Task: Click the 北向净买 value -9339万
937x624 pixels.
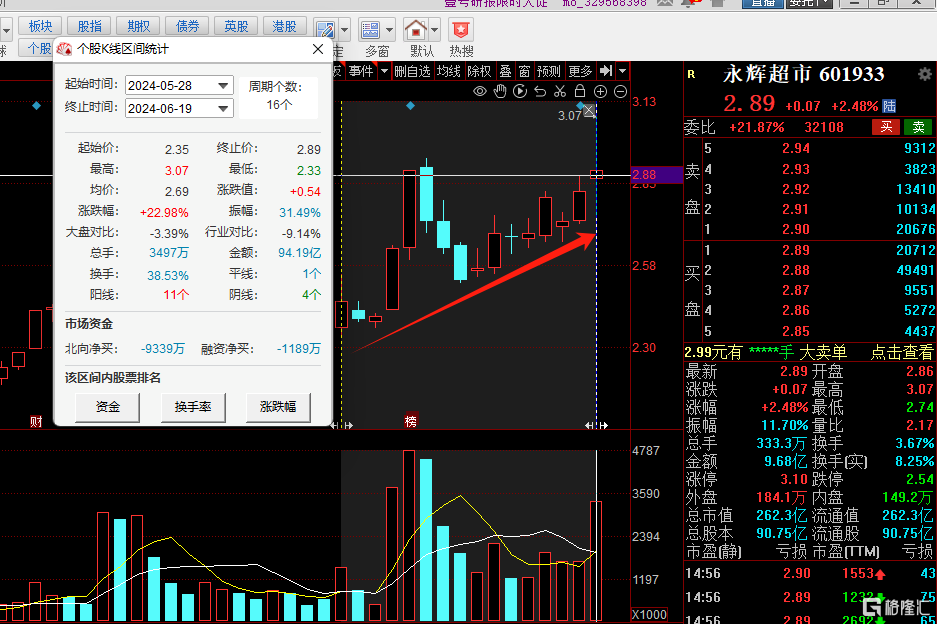Action: click(163, 348)
